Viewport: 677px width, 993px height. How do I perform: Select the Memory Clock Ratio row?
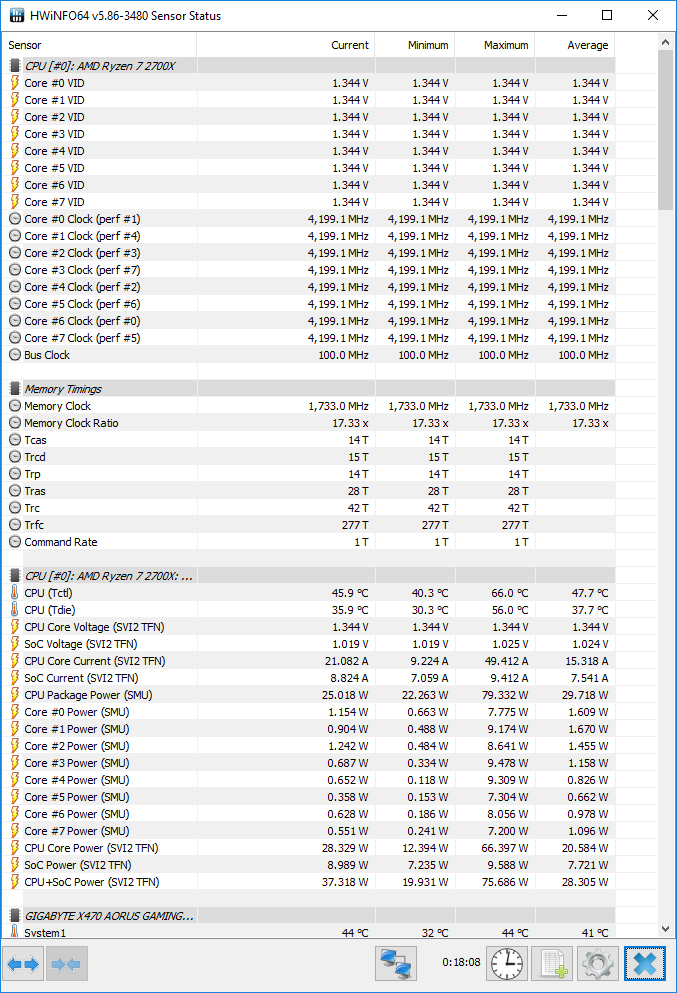[308, 423]
